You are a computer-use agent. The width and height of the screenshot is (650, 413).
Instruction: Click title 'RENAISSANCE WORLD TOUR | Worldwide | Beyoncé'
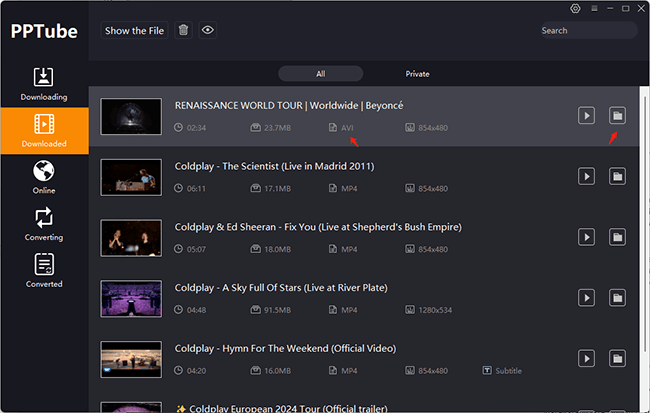tap(289, 106)
